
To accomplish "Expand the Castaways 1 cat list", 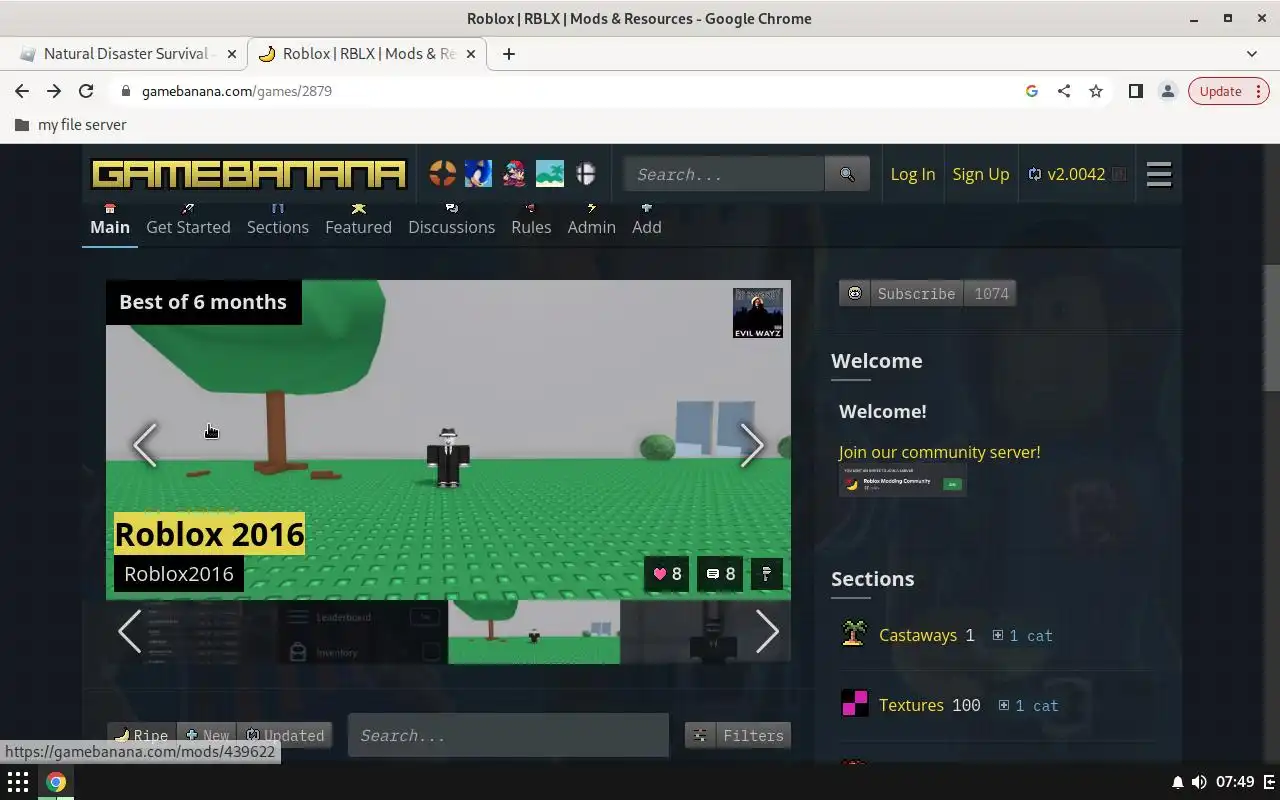I will (x=1022, y=636).
